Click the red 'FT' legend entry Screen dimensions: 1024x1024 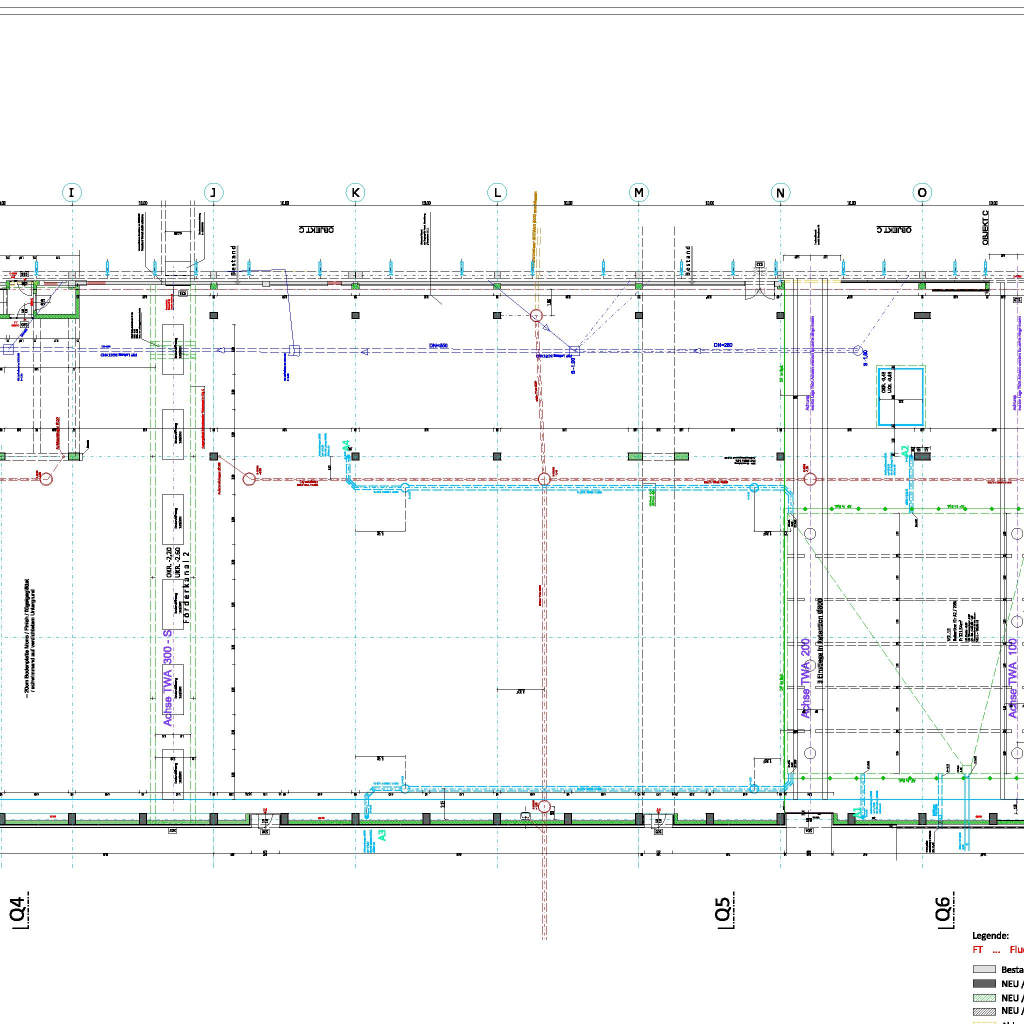(978, 950)
